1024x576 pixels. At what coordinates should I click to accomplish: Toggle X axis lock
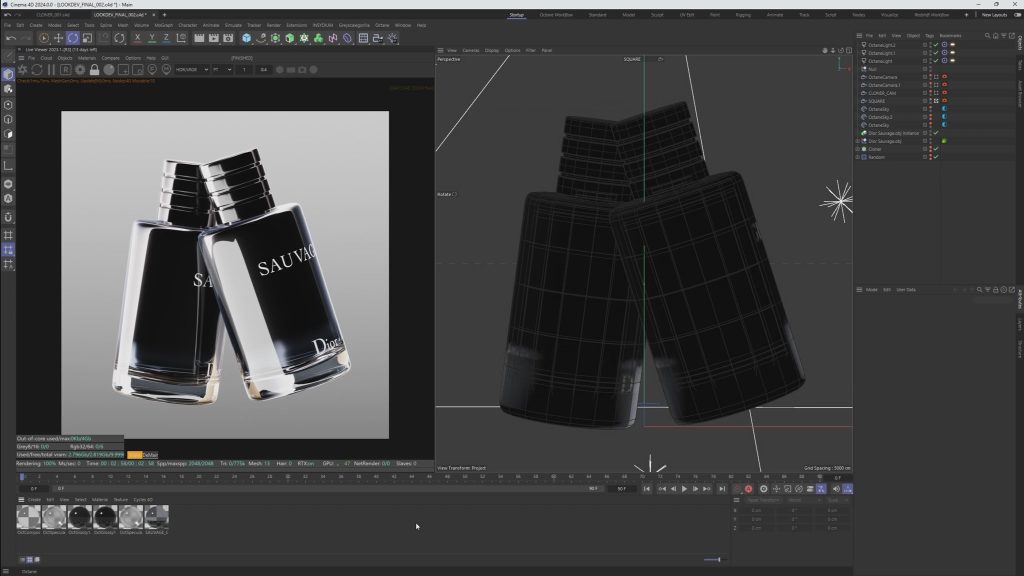pos(137,39)
